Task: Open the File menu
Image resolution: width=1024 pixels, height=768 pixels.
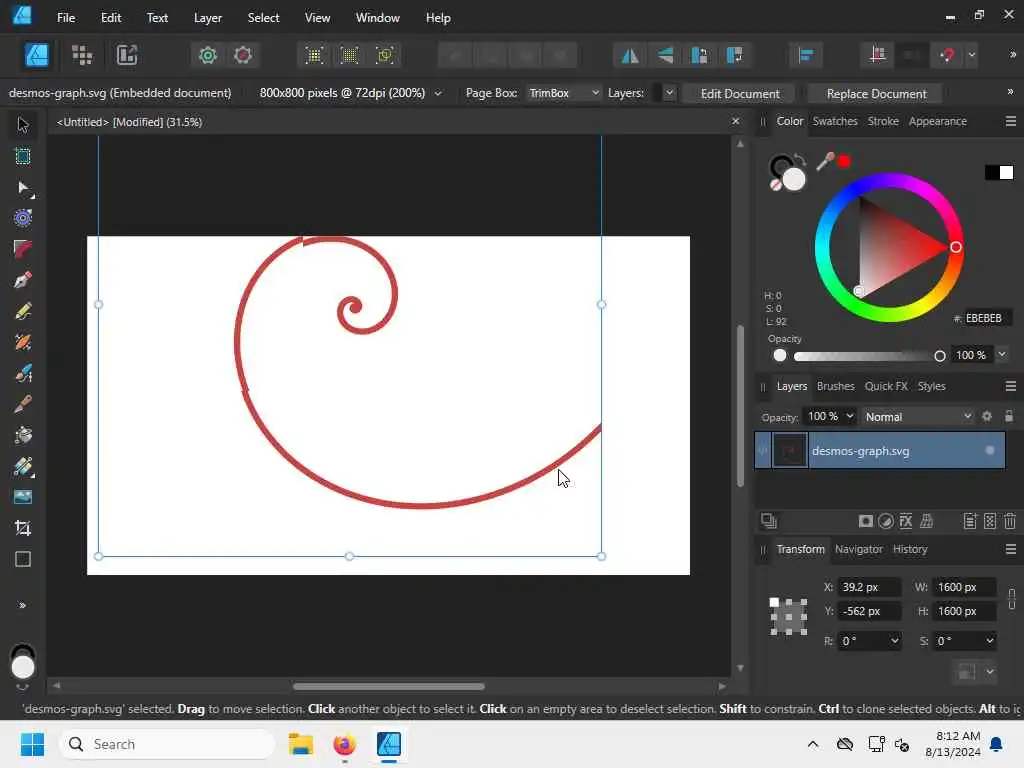Action: click(66, 18)
